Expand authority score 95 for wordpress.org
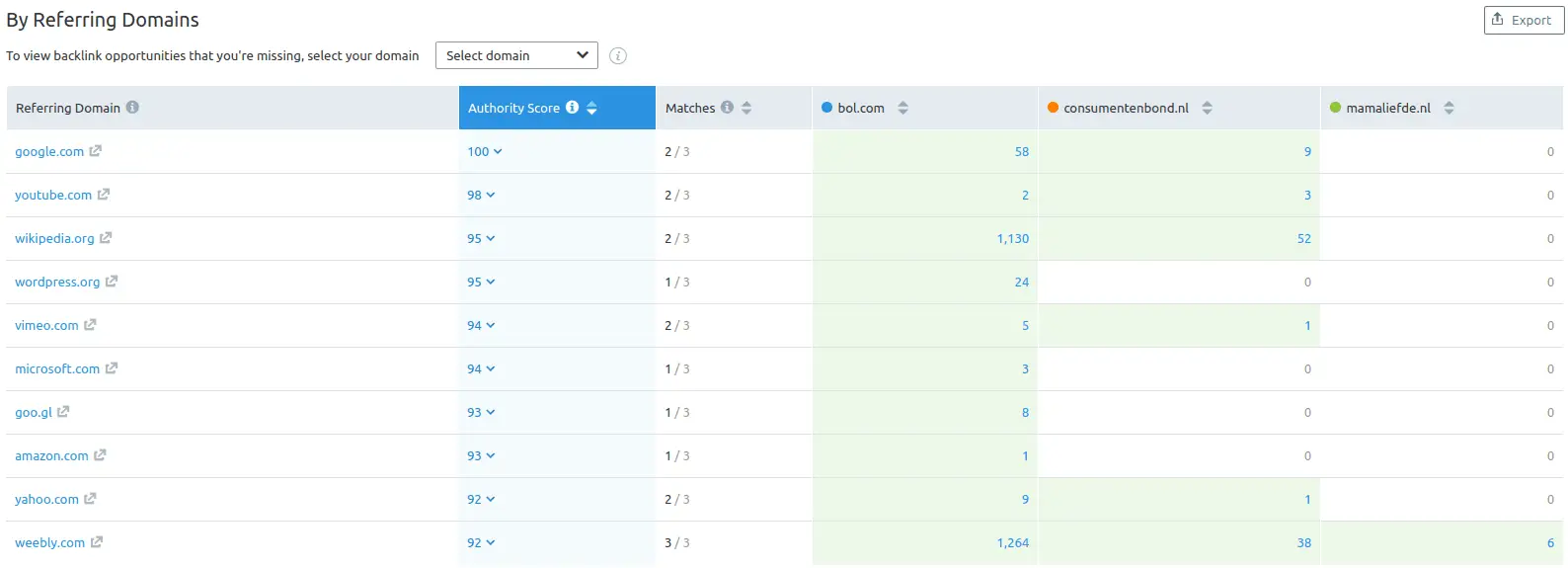 pos(481,282)
